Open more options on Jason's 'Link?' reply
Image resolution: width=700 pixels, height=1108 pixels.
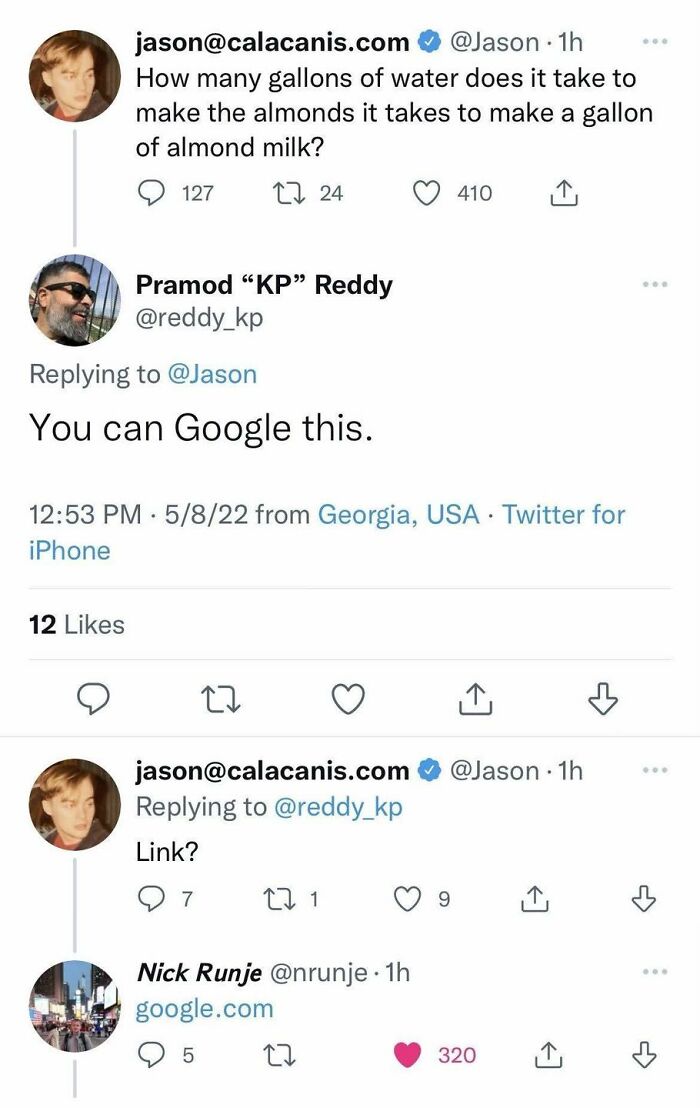tap(655, 772)
